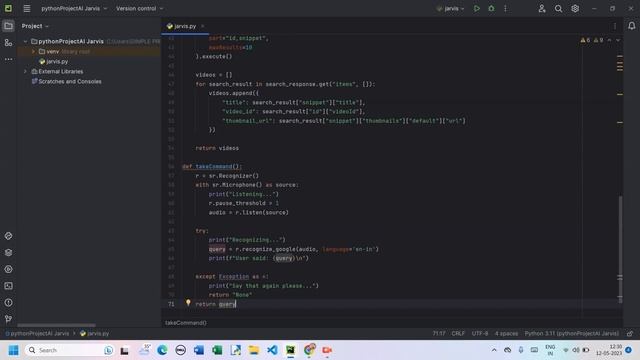Open jarvis run configuration dropdown
Image resolution: width=640 pixels, height=360 pixels.
pyautogui.click(x=450, y=8)
